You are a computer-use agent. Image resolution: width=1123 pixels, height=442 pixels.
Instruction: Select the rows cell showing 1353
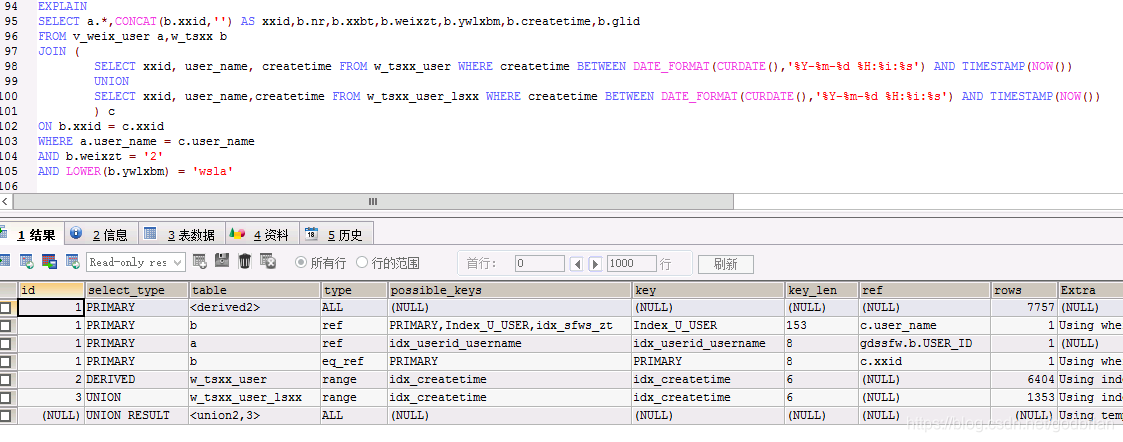(x=1024, y=397)
